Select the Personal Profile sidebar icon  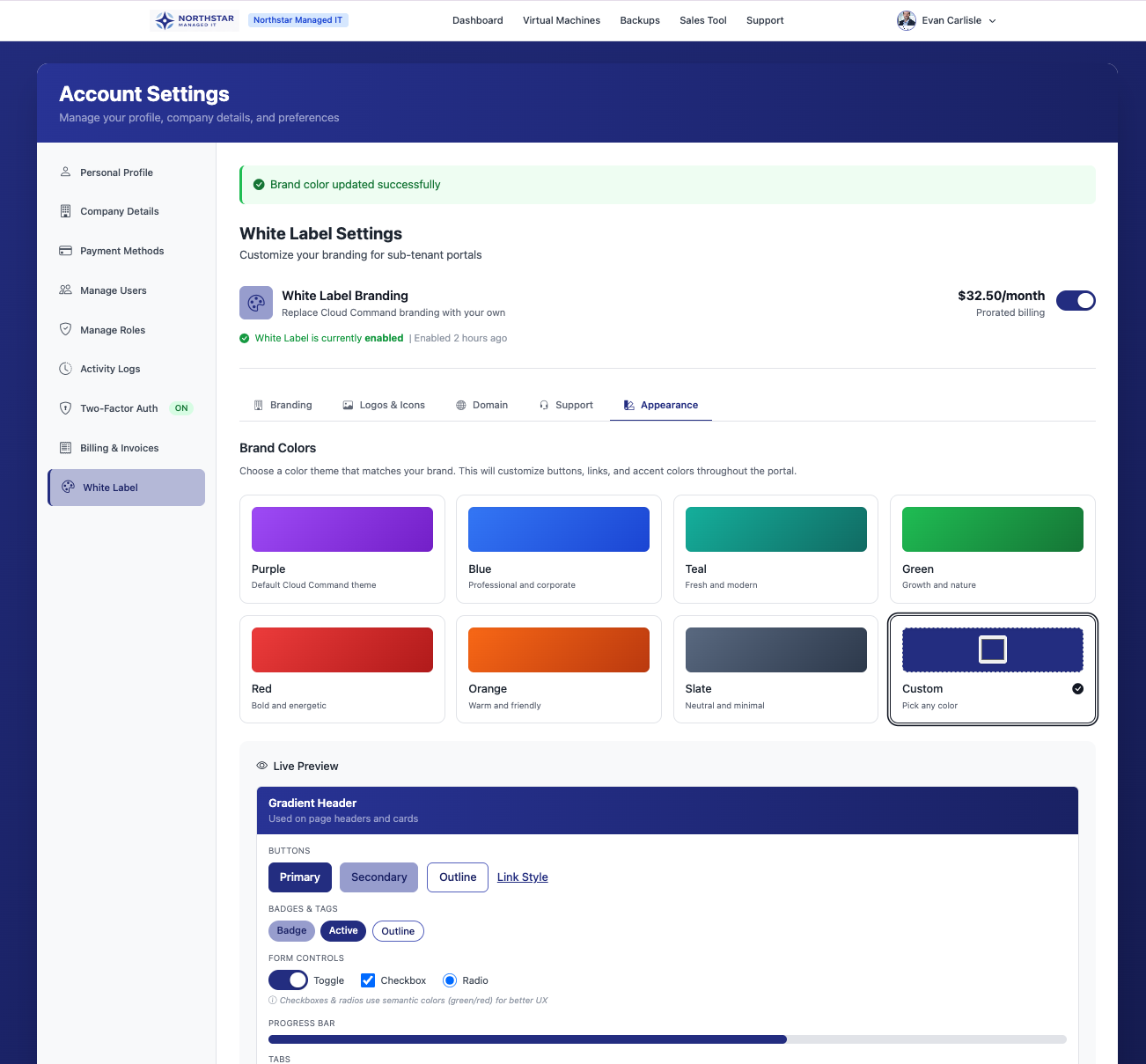[x=65, y=172]
